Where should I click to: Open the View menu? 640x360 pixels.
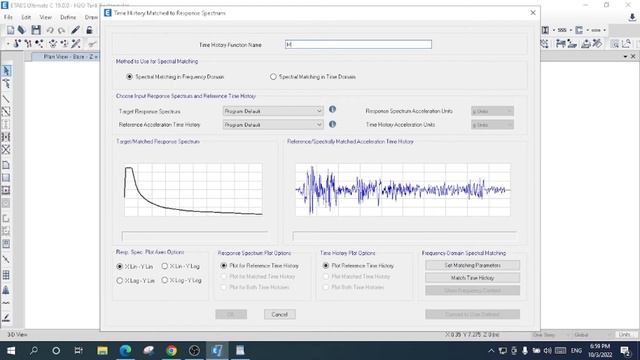pos(45,17)
